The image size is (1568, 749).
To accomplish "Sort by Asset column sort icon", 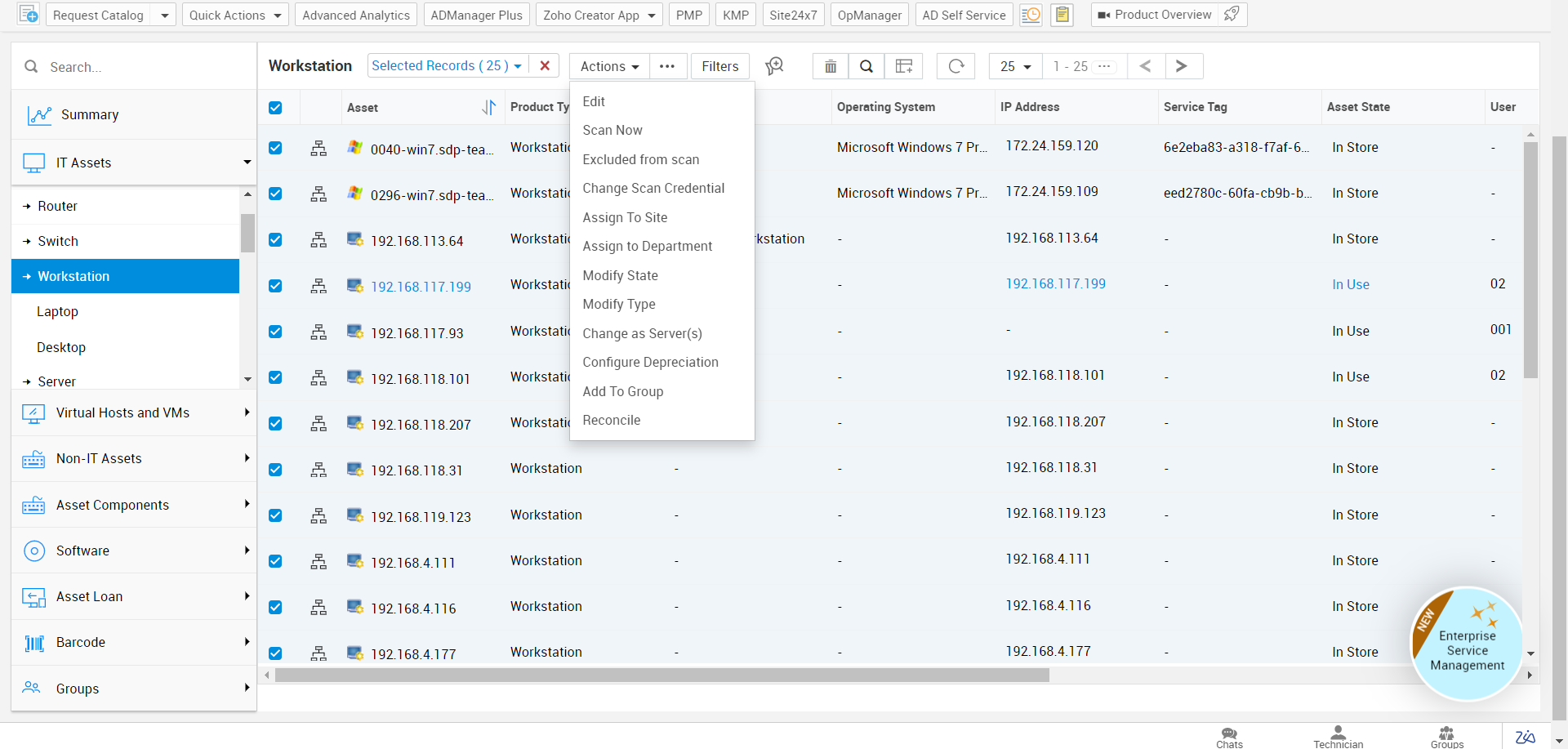I will click(x=488, y=107).
